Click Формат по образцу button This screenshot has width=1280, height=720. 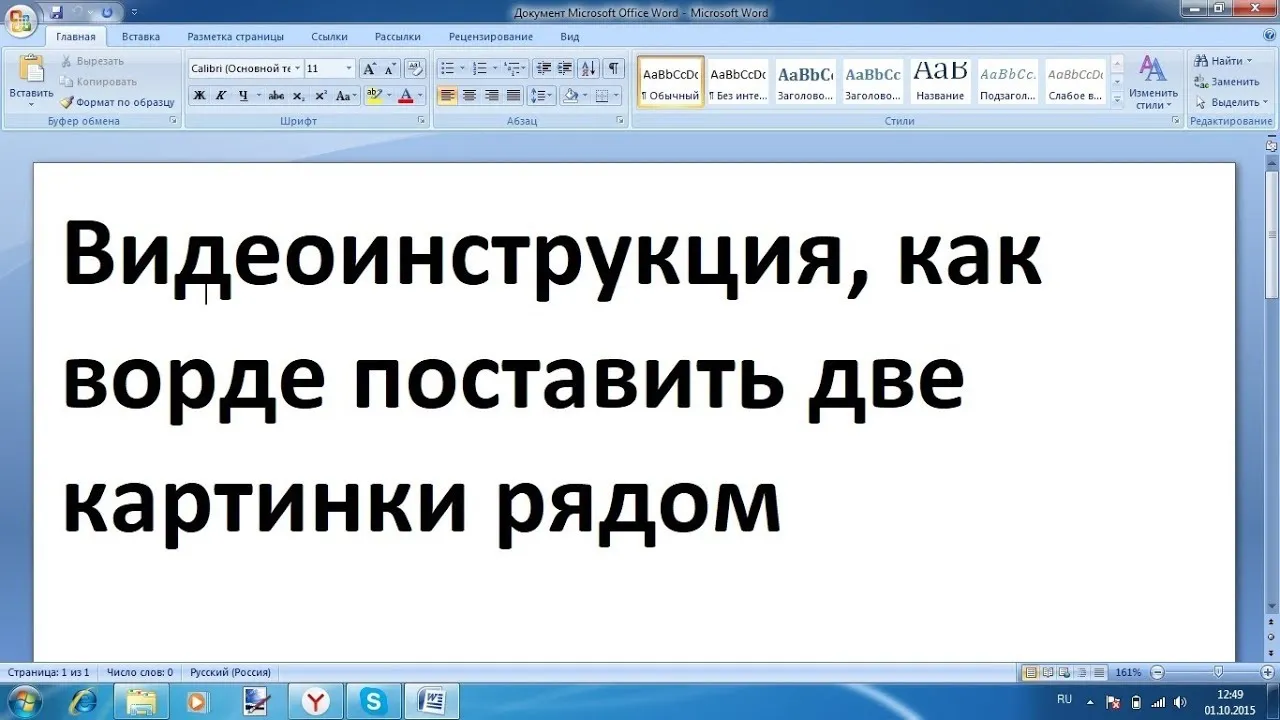117,102
